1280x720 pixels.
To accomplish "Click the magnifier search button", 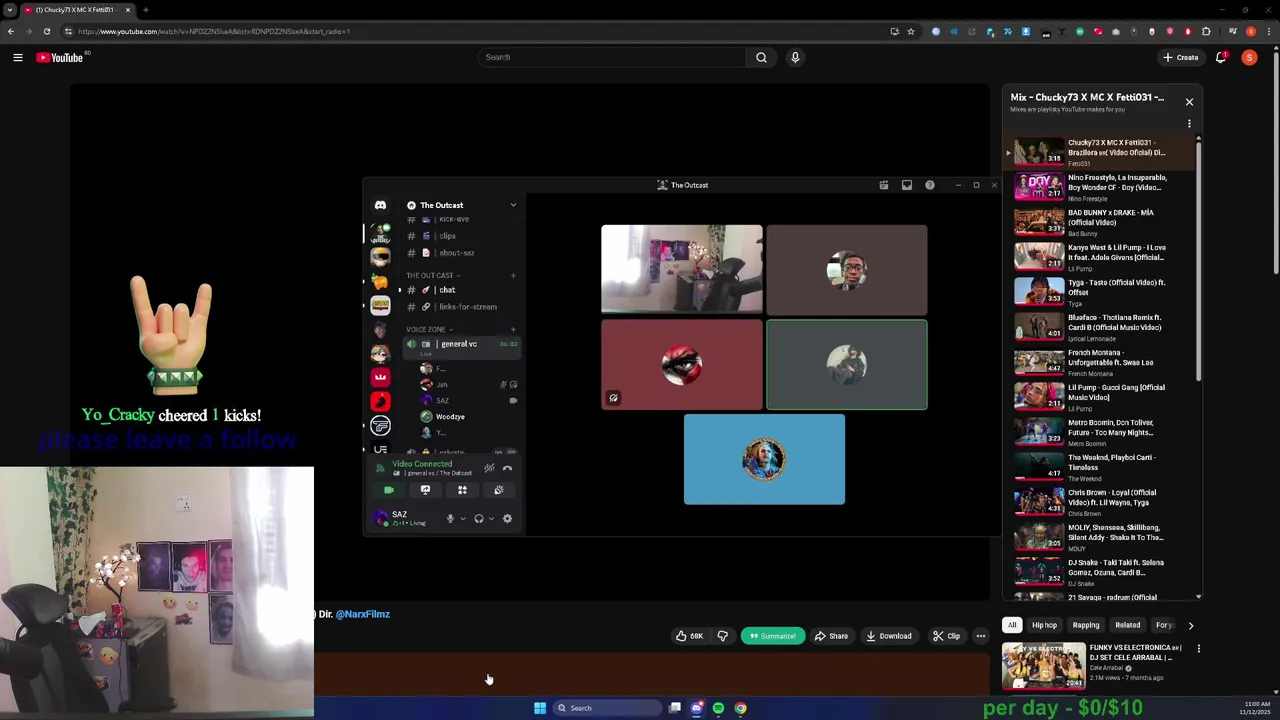I will point(761,57).
